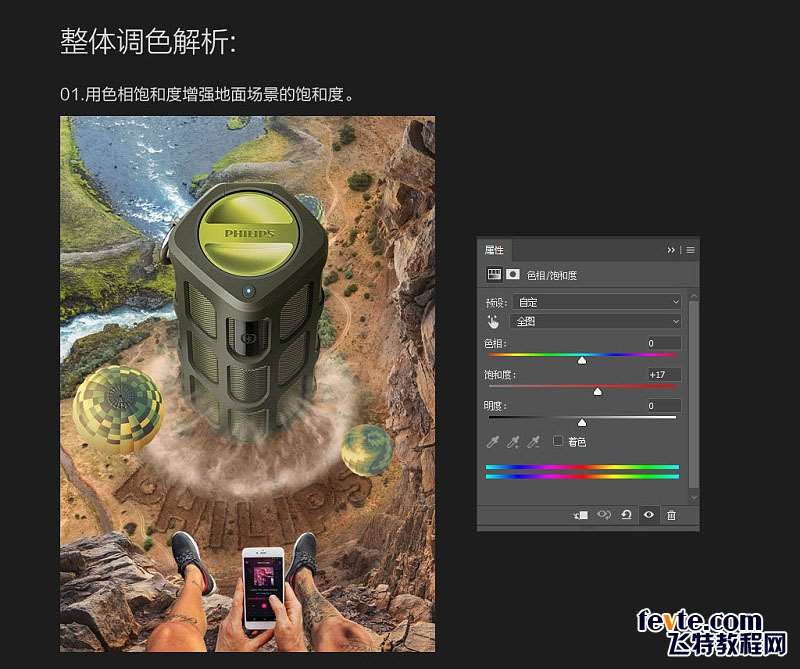Select the first eyedropper tool
Image resolution: width=800 pixels, height=669 pixels.
492,442
